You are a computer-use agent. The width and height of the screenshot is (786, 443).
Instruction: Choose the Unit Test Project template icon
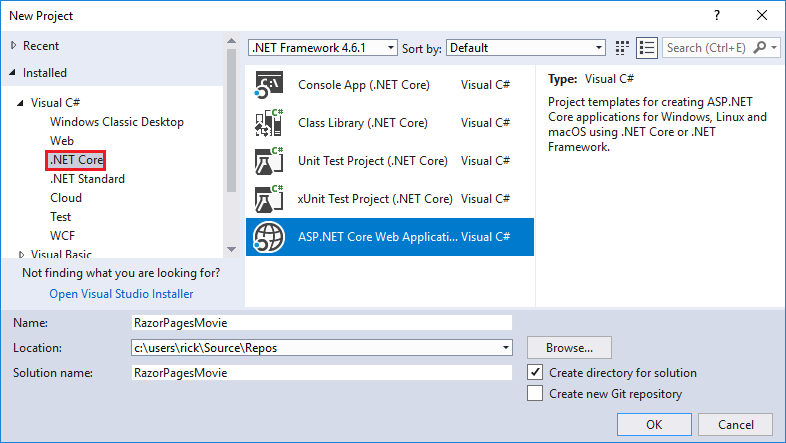(270, 161)
